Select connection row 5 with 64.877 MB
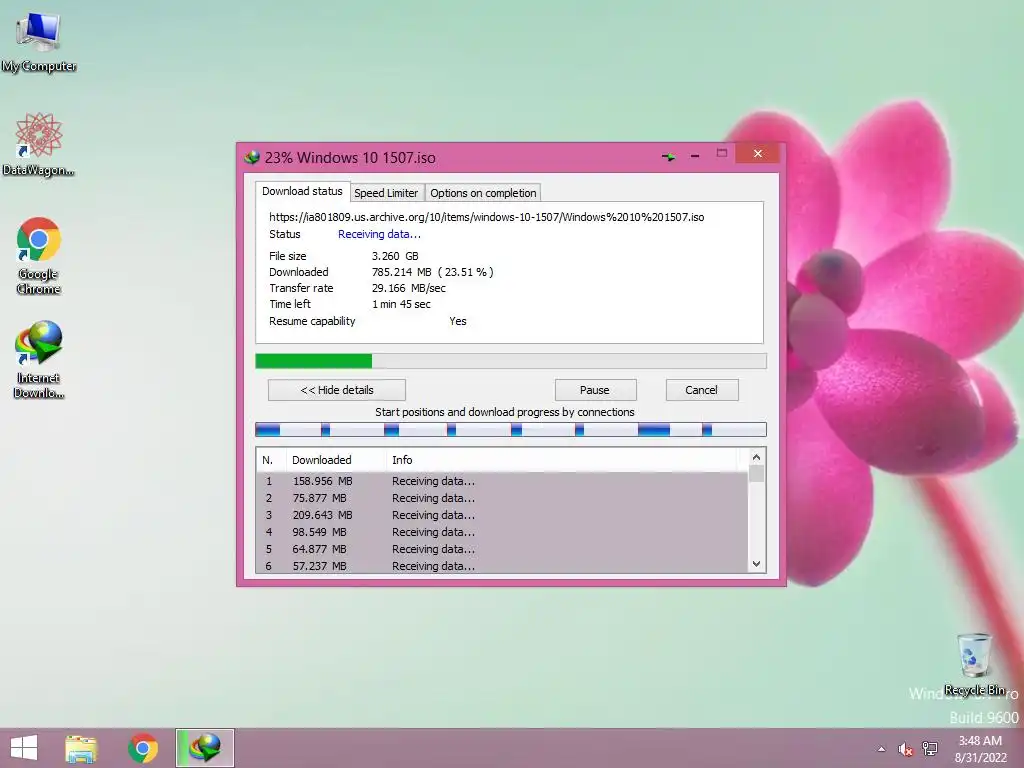Screen dimensions: 1024x768 click(502, 549)
